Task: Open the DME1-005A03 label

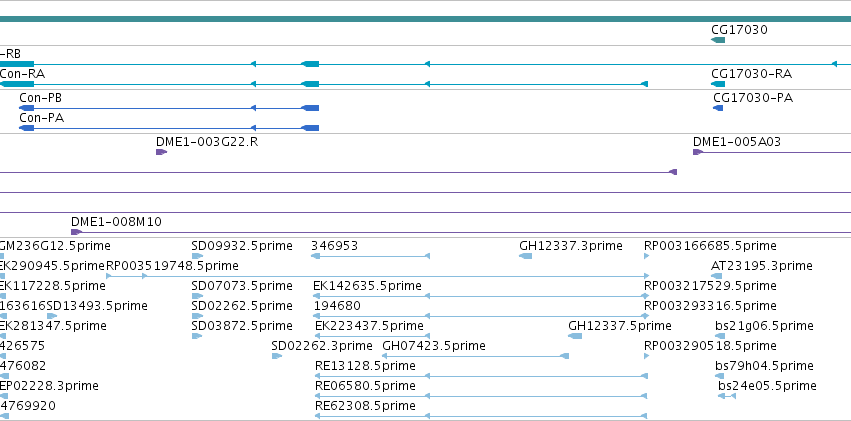Action: click(x=736, y=142)
